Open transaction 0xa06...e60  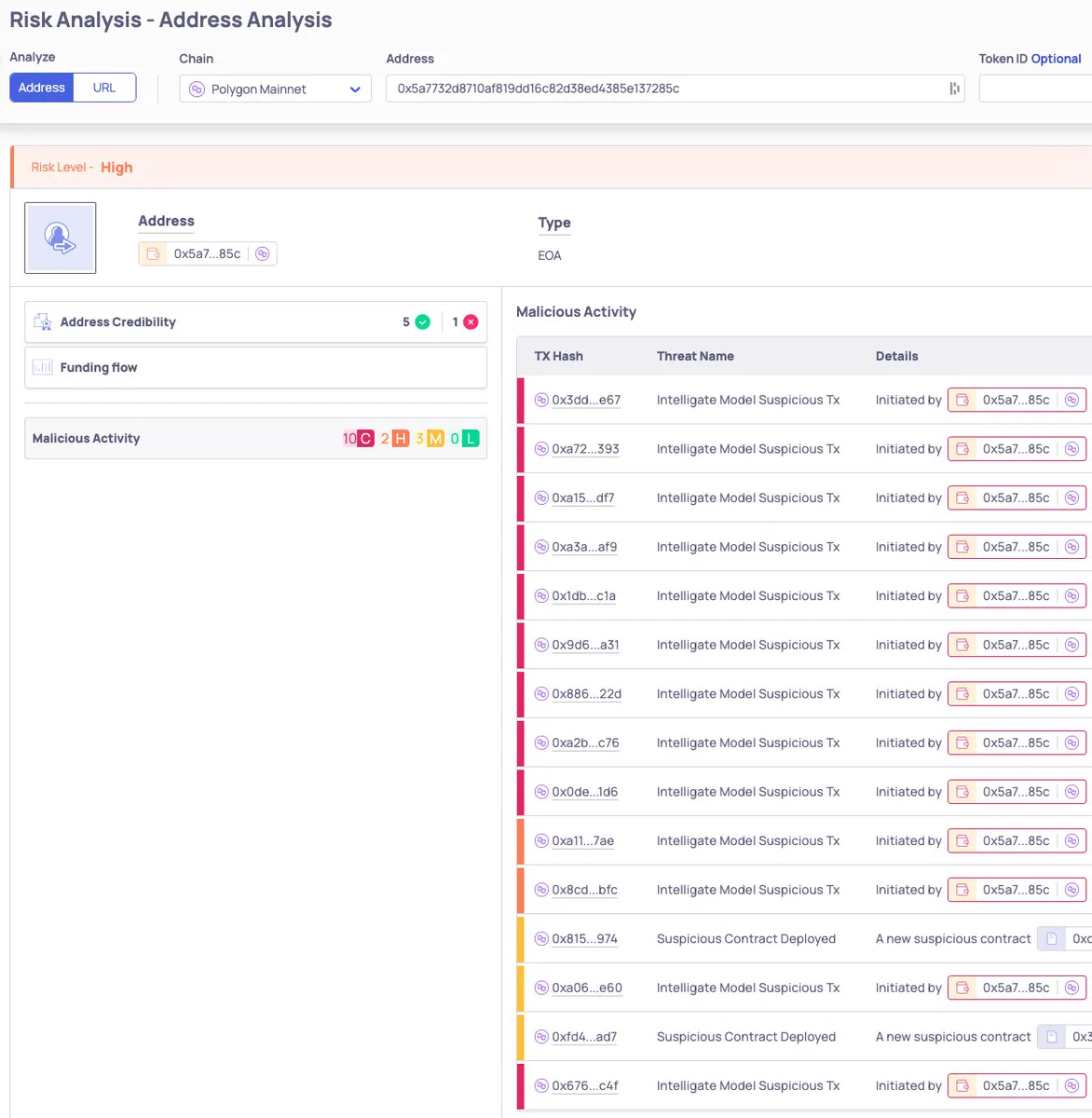(587, 988)
